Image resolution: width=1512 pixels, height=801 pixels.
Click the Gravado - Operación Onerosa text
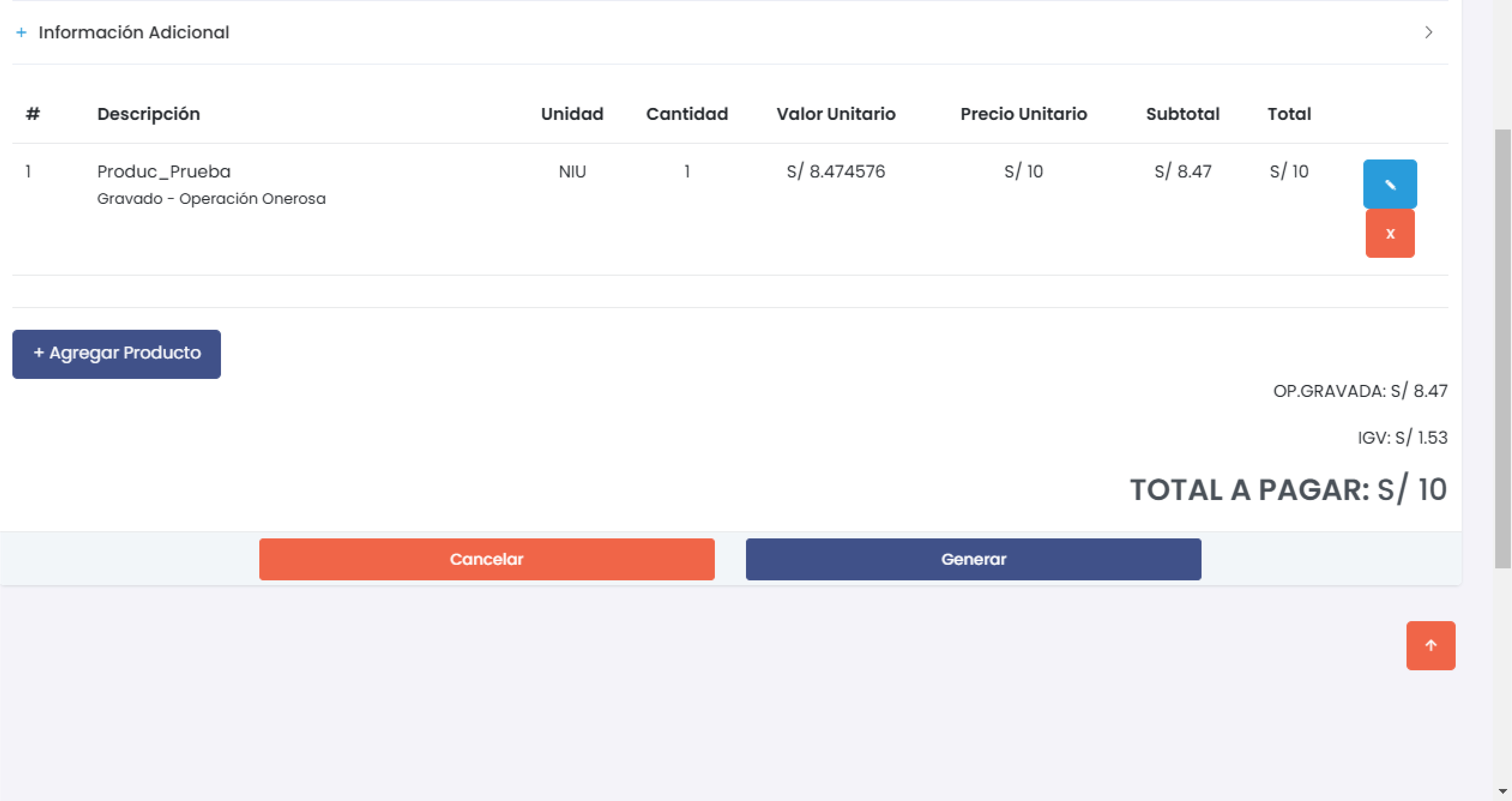(x=211, y=199)
